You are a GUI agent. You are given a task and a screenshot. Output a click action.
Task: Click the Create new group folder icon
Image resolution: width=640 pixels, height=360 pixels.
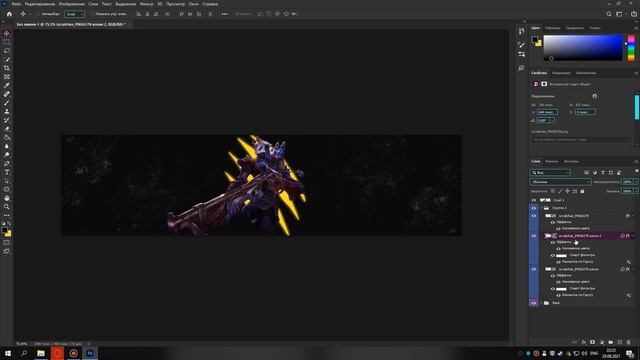(x=611, y=342)
